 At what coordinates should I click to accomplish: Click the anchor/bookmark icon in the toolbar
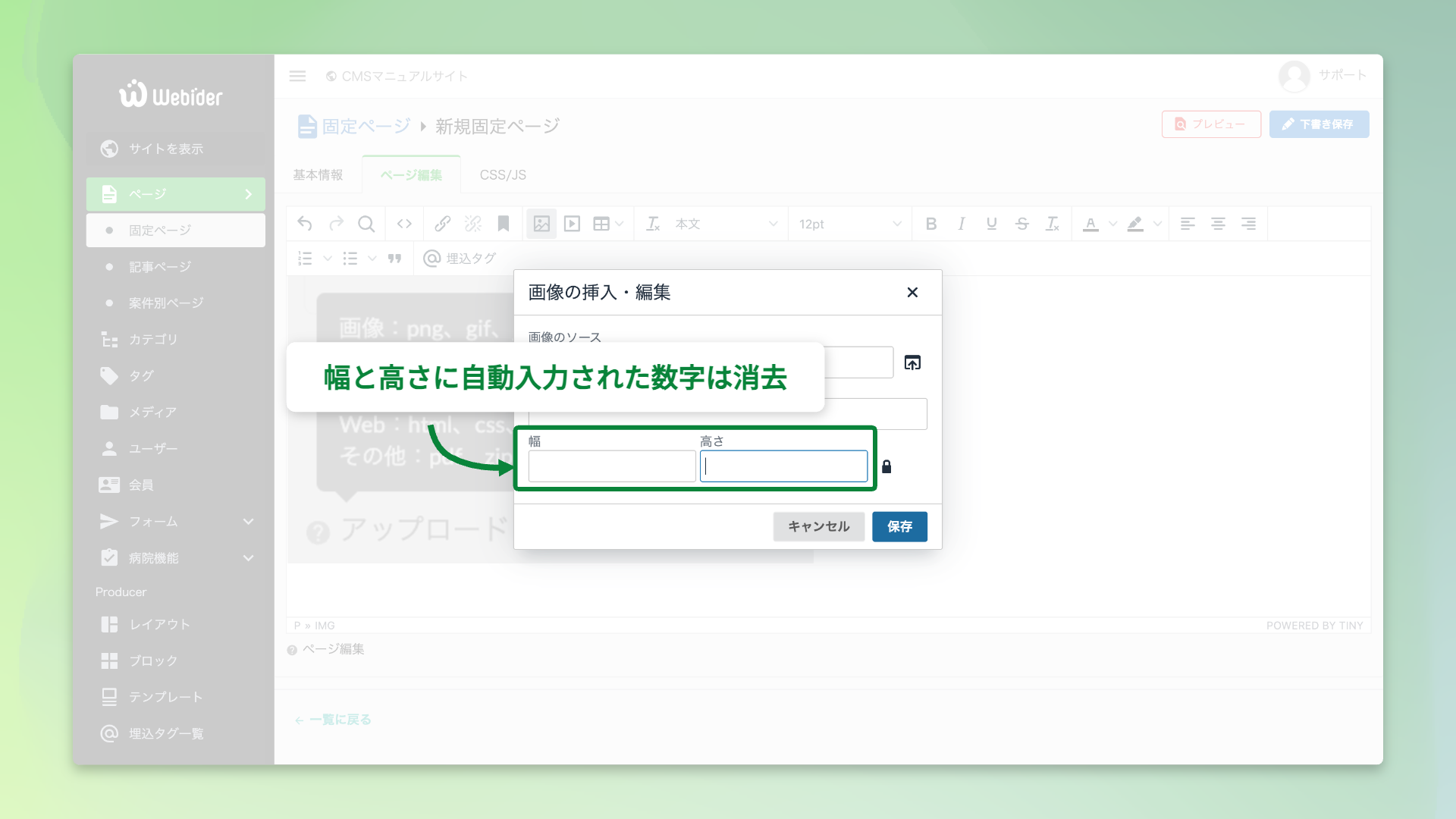(x=503, y=223)
